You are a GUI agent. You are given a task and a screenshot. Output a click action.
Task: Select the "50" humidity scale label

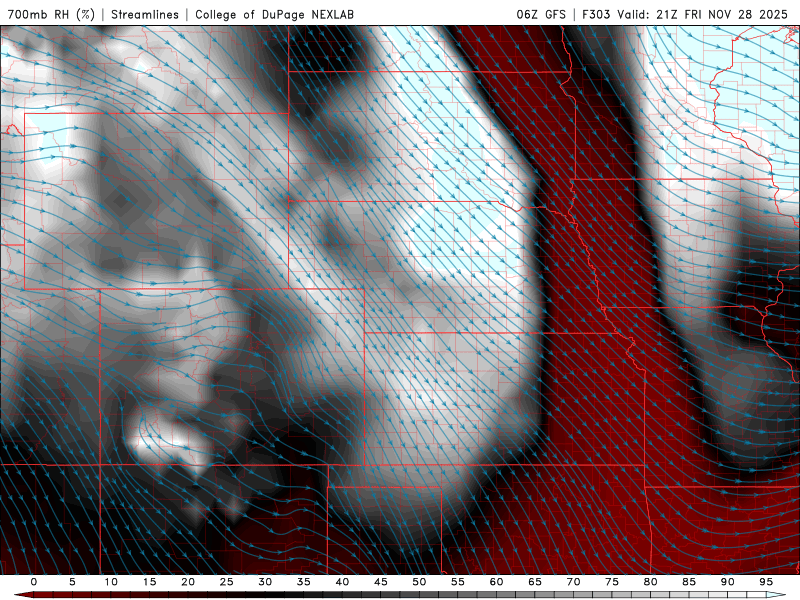(419, 582)
